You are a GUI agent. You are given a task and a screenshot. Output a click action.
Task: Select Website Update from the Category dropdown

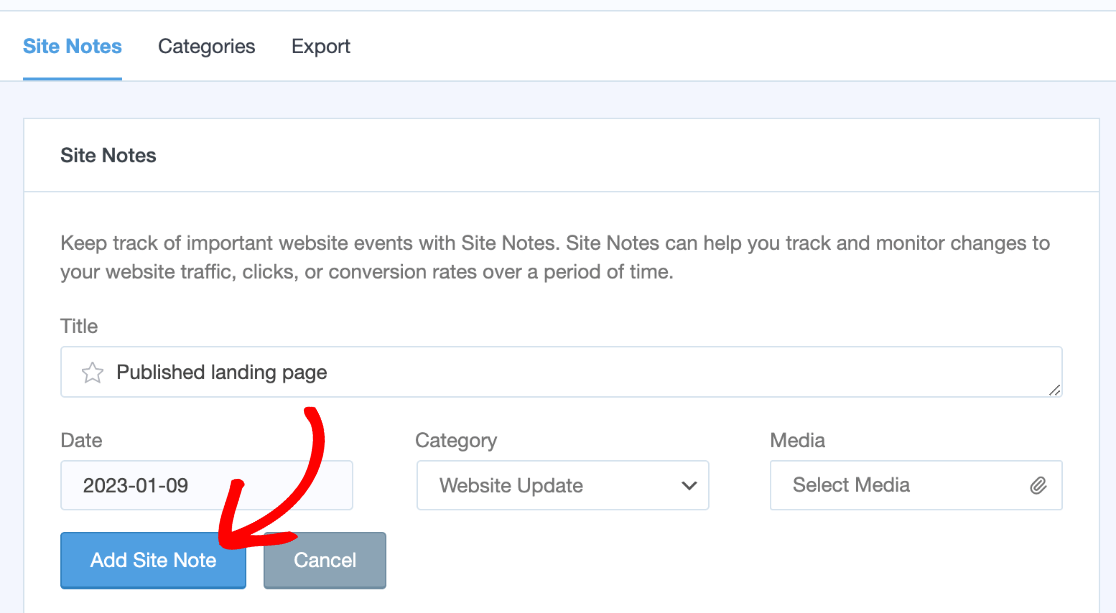[x=560, y=485]
